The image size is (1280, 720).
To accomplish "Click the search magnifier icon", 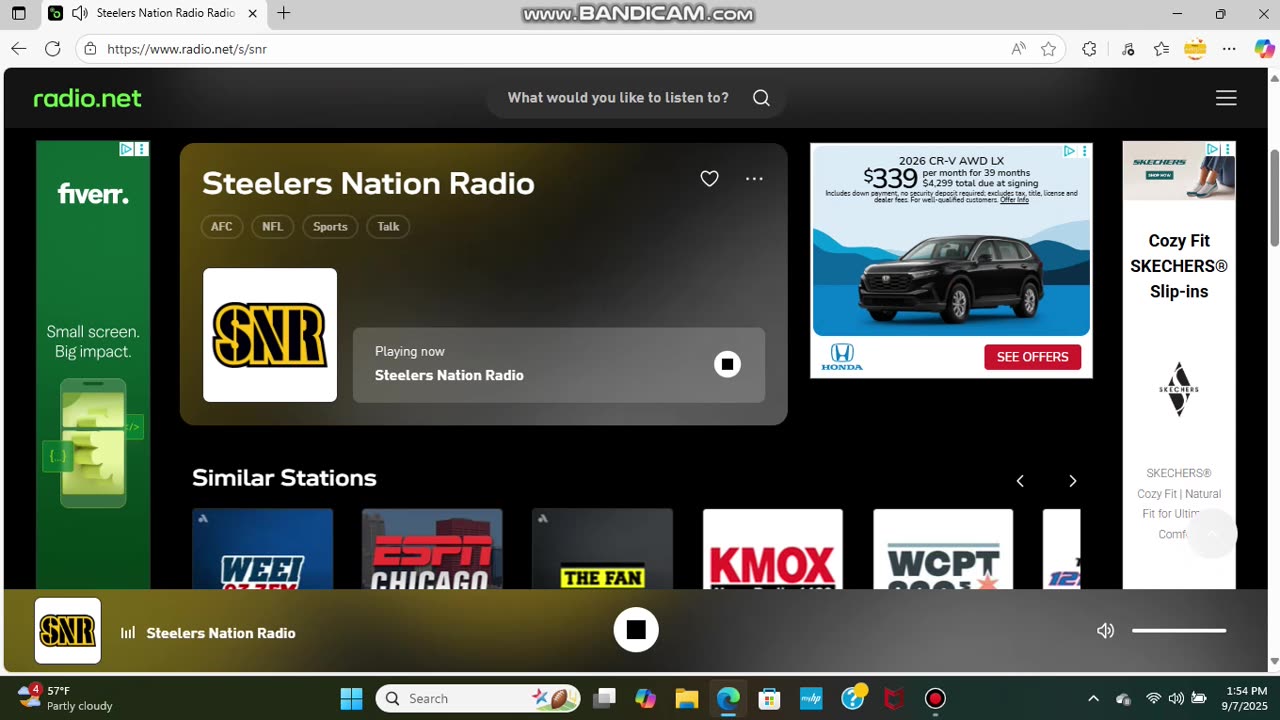I will [x=761, y=98].
